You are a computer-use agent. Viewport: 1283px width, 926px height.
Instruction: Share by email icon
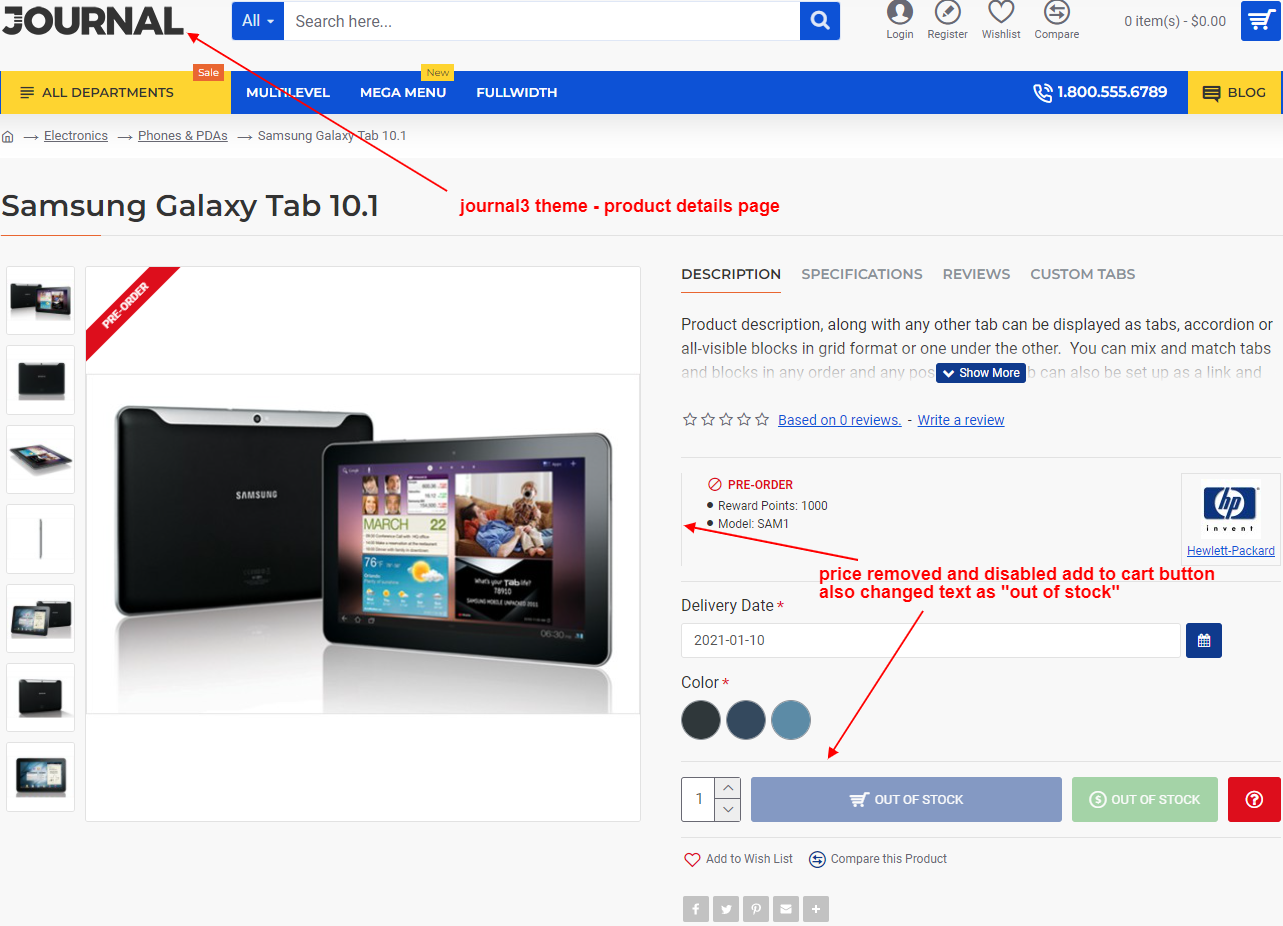786,909
